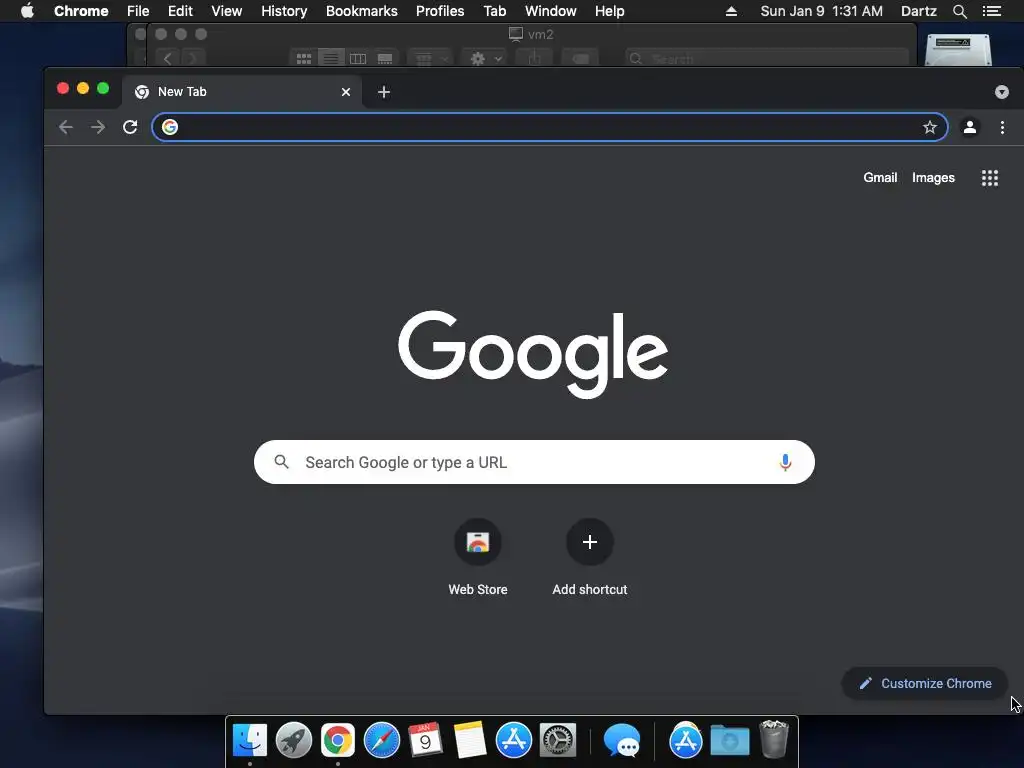
Task: Open the Messages chat bubble in dock
Action: [x=622, y=741]
